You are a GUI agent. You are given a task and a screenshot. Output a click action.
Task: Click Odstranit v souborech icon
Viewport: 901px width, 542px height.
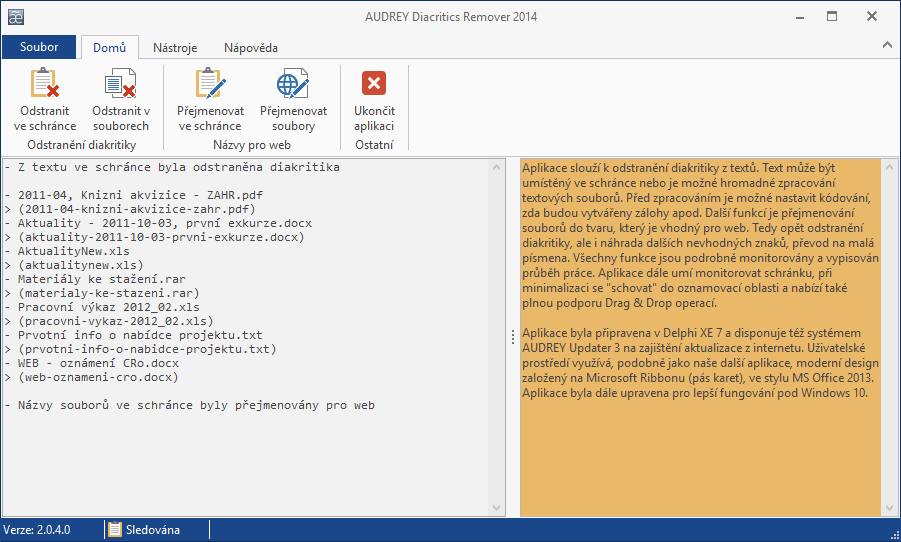121,84
